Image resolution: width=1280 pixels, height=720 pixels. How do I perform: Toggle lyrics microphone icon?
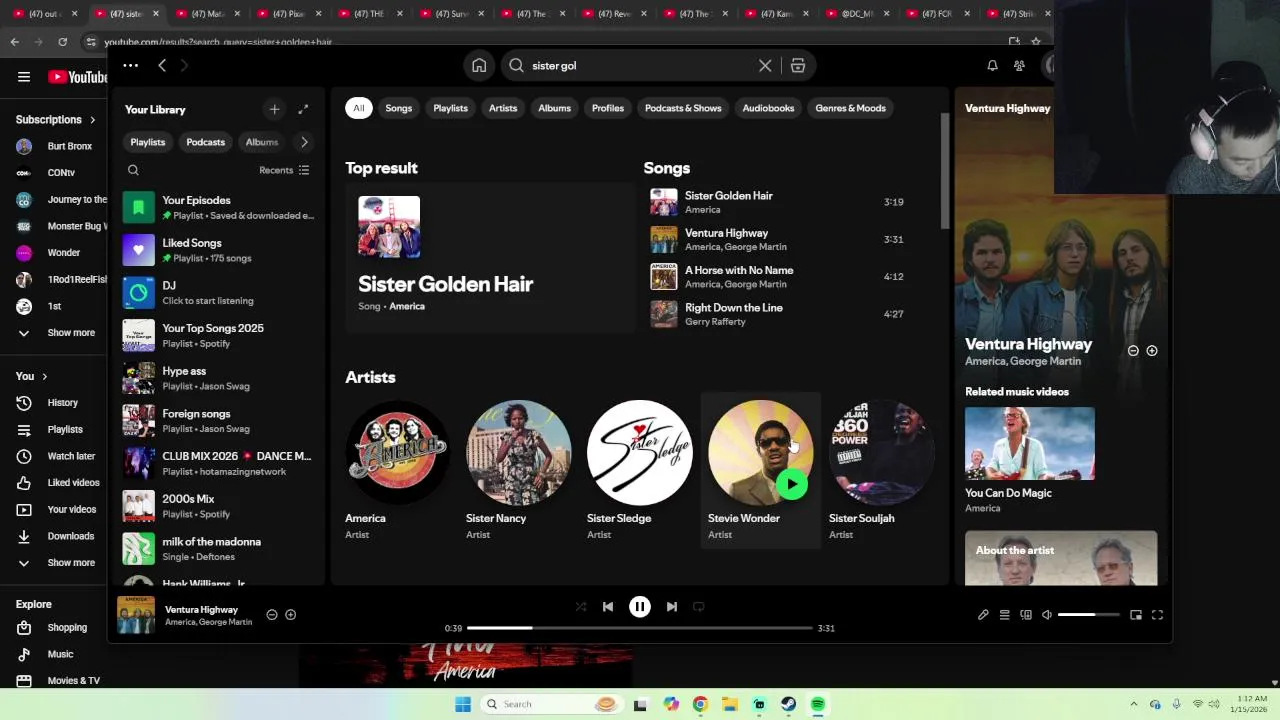click(983, 615)
